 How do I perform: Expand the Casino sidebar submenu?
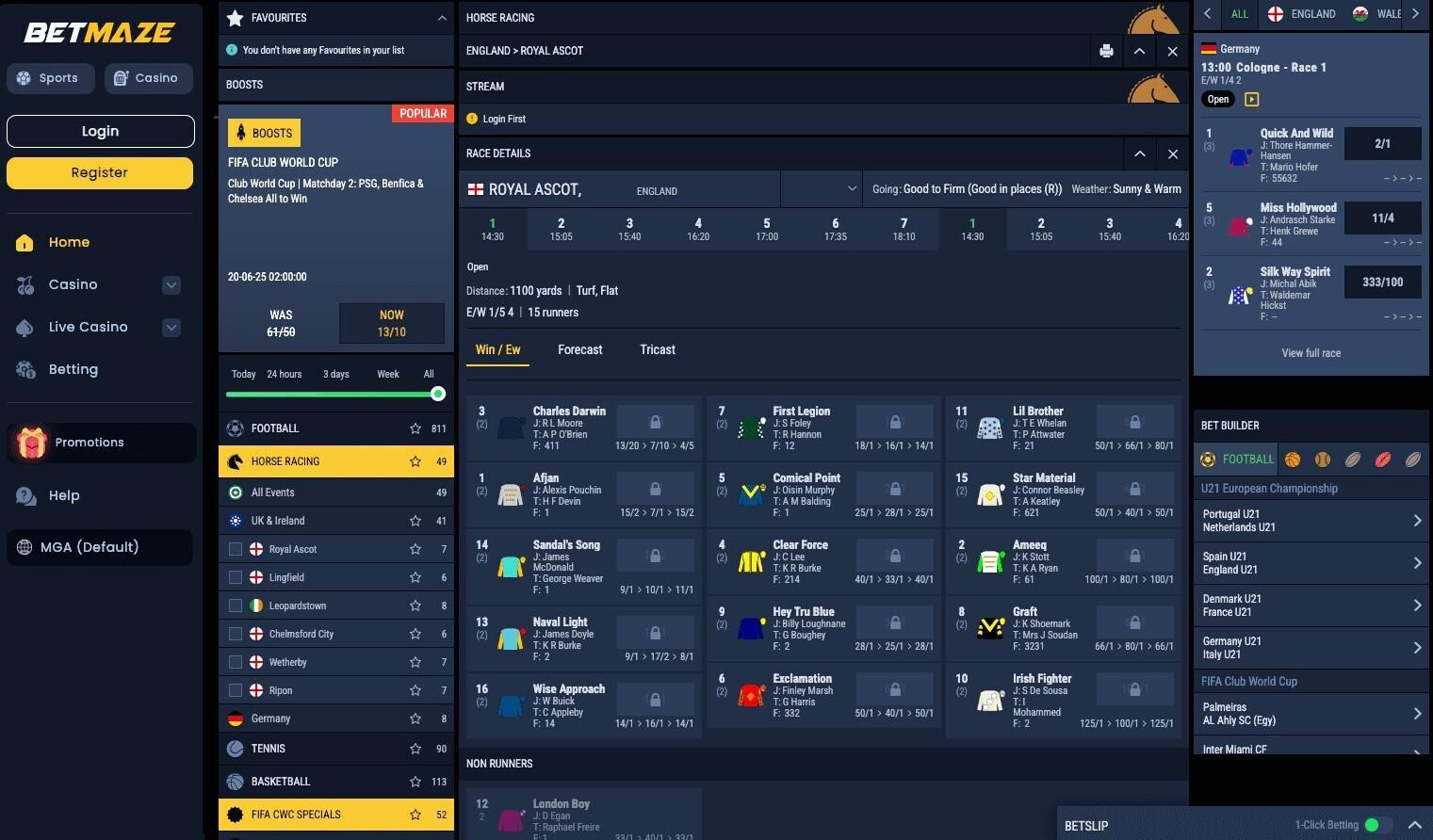coord(171,284)
